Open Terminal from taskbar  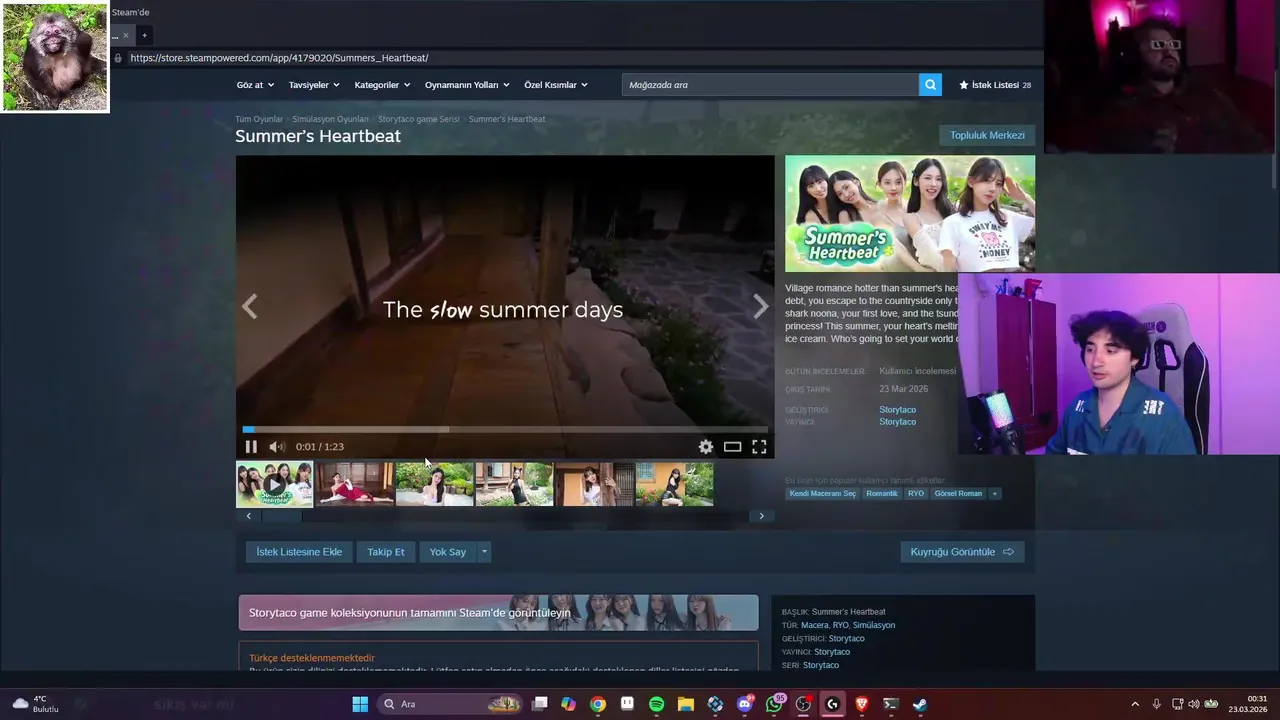point(890,704)
